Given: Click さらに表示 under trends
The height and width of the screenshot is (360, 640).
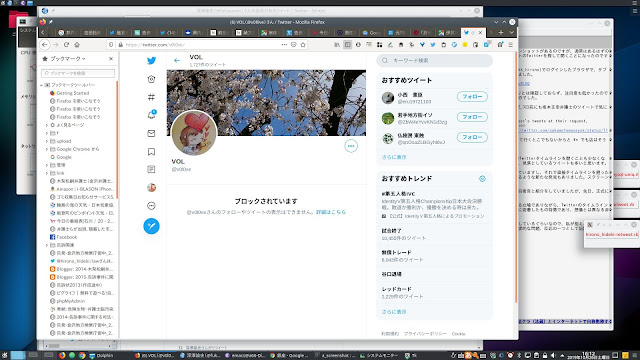Looking at the screenshot, I should pos(394,312).
